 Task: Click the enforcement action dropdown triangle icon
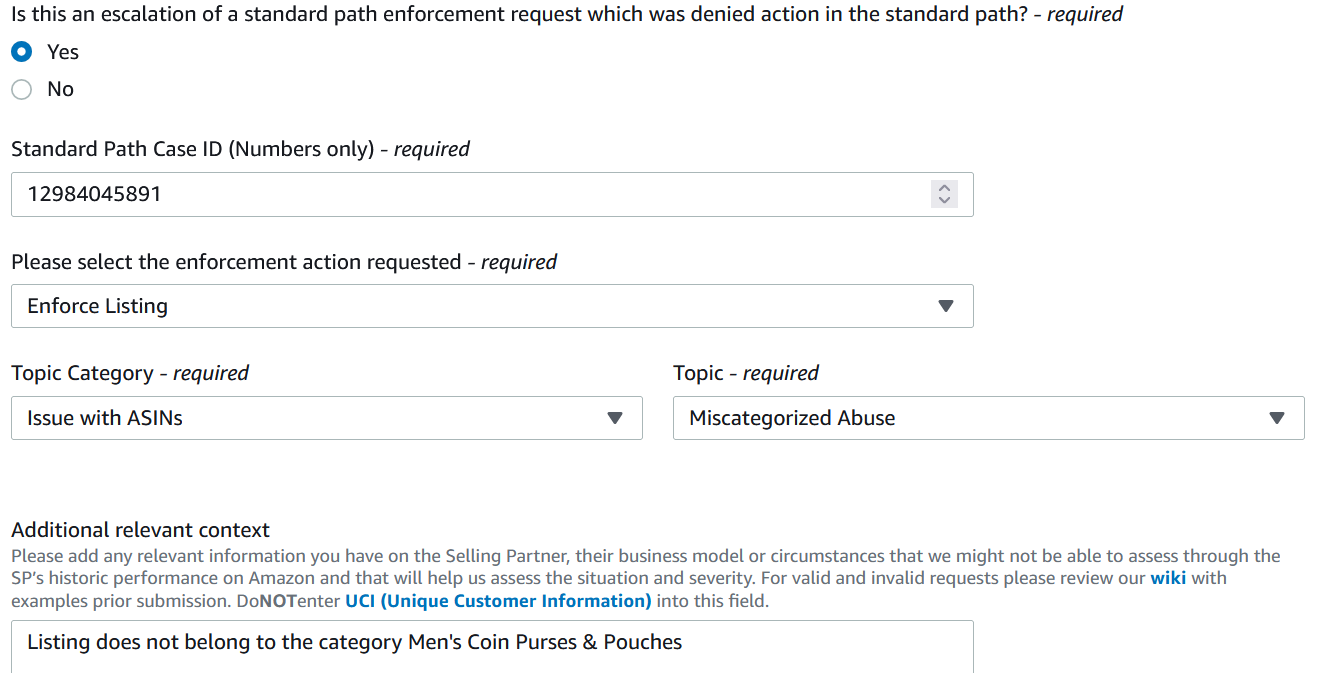(x=946, y=306)
